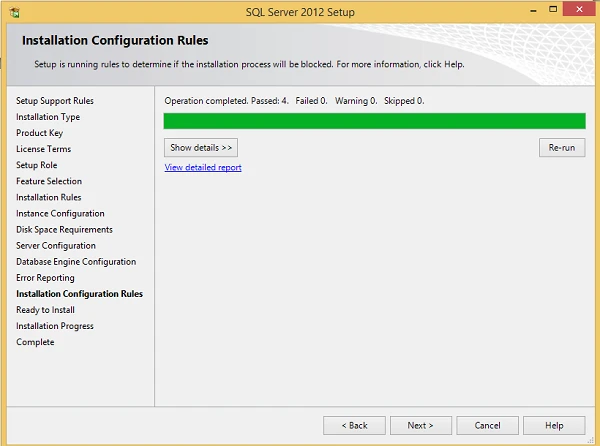Select Server Configuration step
The height and width of the screenshot is (446, 600).
coord(56,246)
